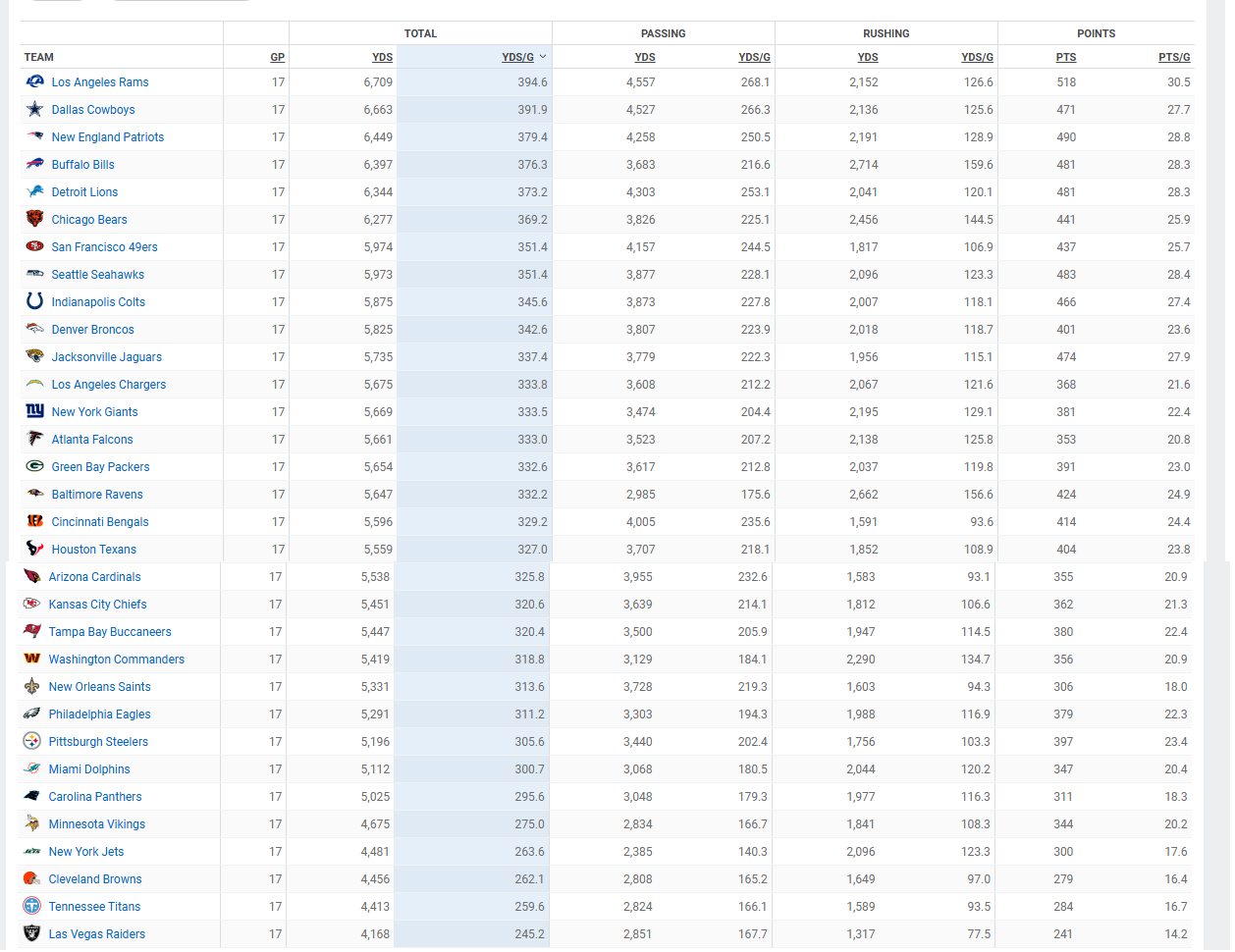Open Detroit Lions team link
The image size is (1235, 952).
tap(84, 192)
